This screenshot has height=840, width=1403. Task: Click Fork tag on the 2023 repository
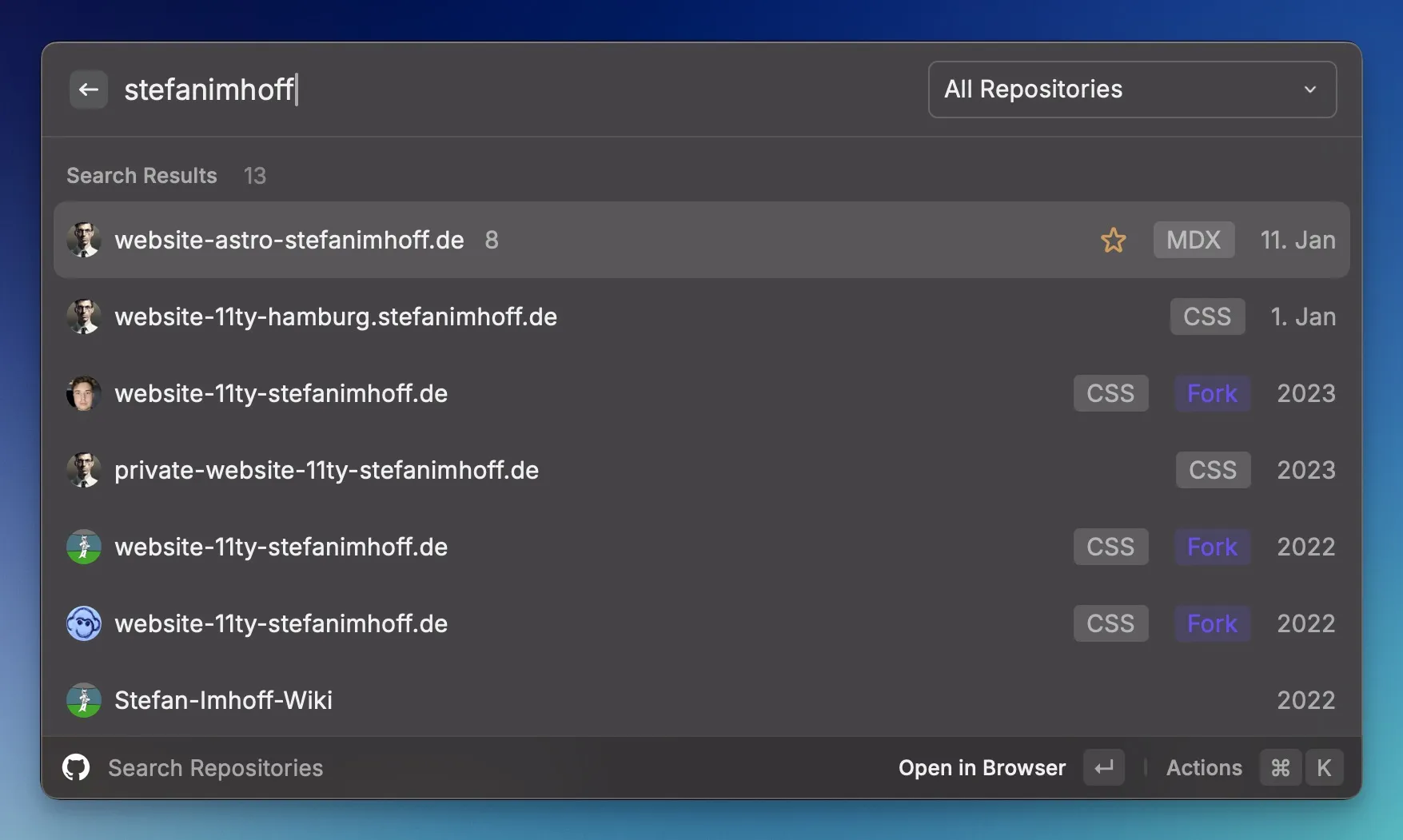(1212, 393)
